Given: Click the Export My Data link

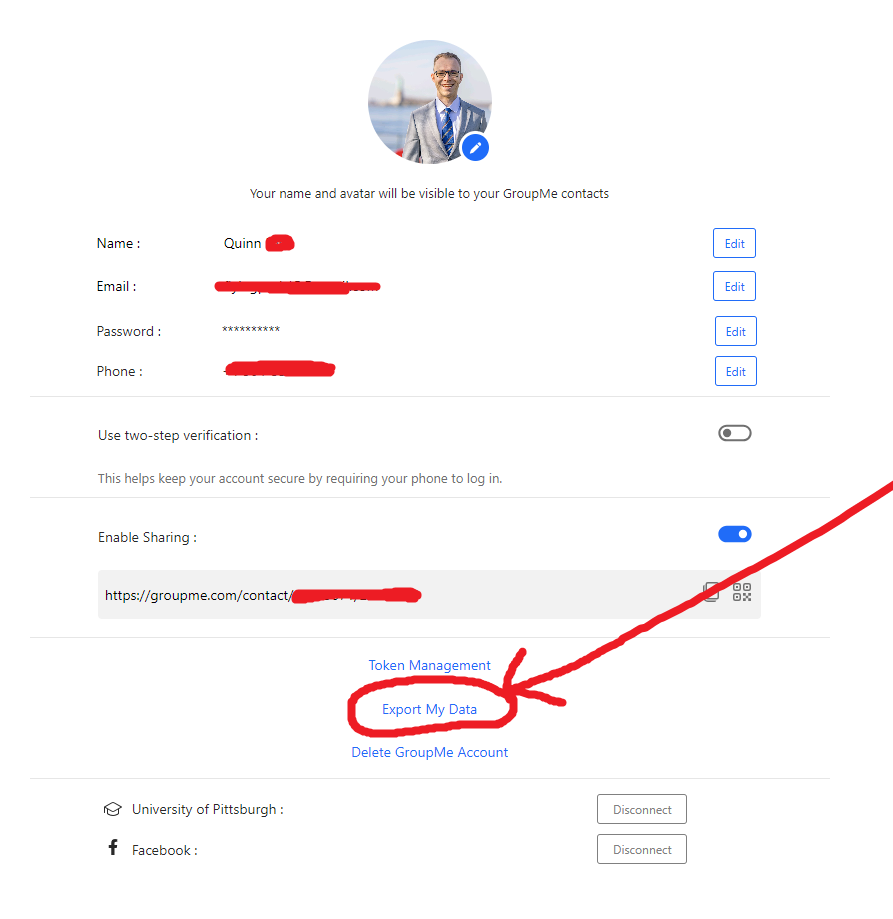Looking at the screenshot, I should click(430, 709).
